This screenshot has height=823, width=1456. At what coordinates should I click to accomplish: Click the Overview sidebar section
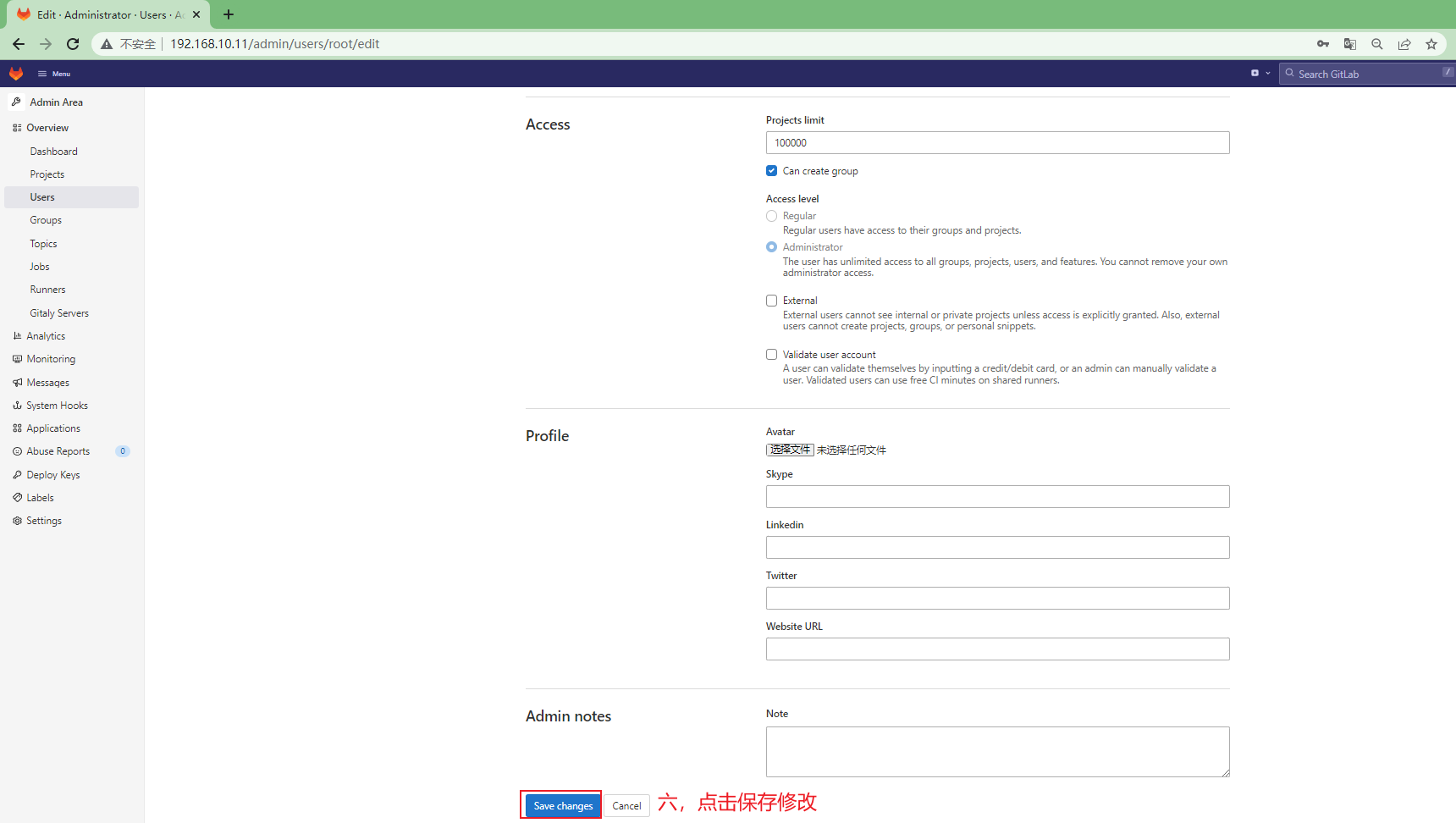pos(47,128)
